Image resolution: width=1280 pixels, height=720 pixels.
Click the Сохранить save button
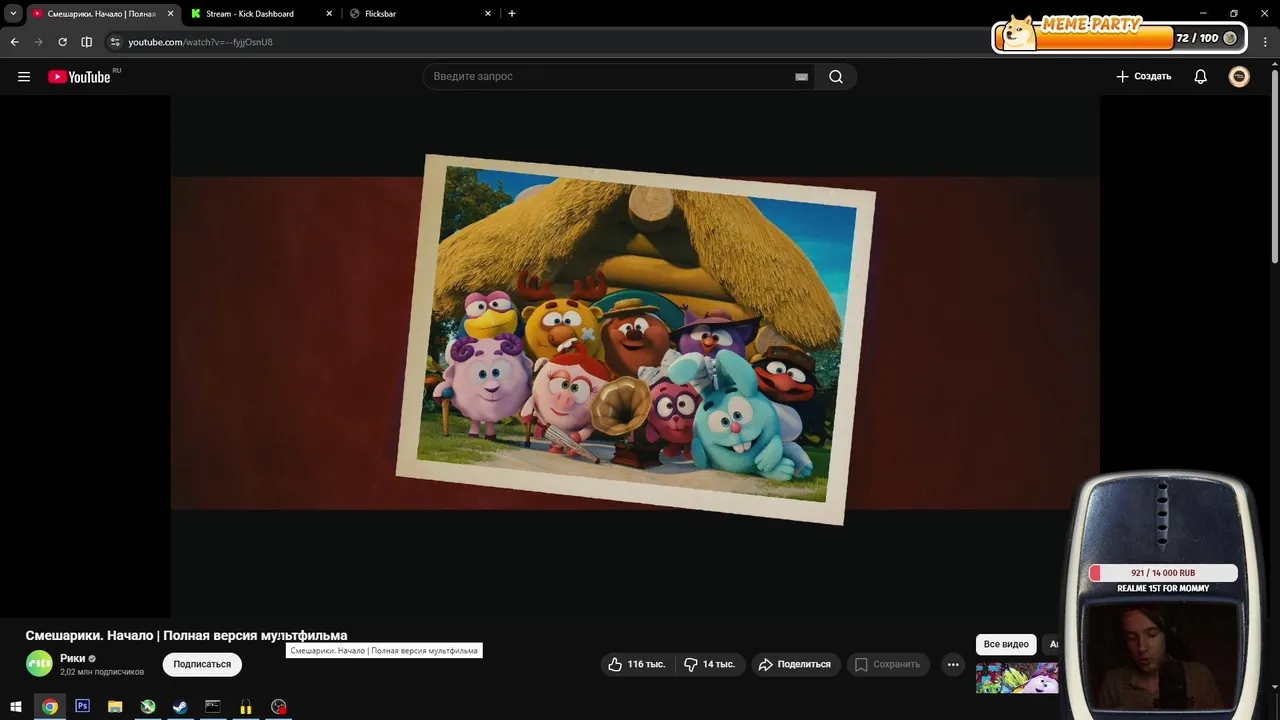[888, 664]
